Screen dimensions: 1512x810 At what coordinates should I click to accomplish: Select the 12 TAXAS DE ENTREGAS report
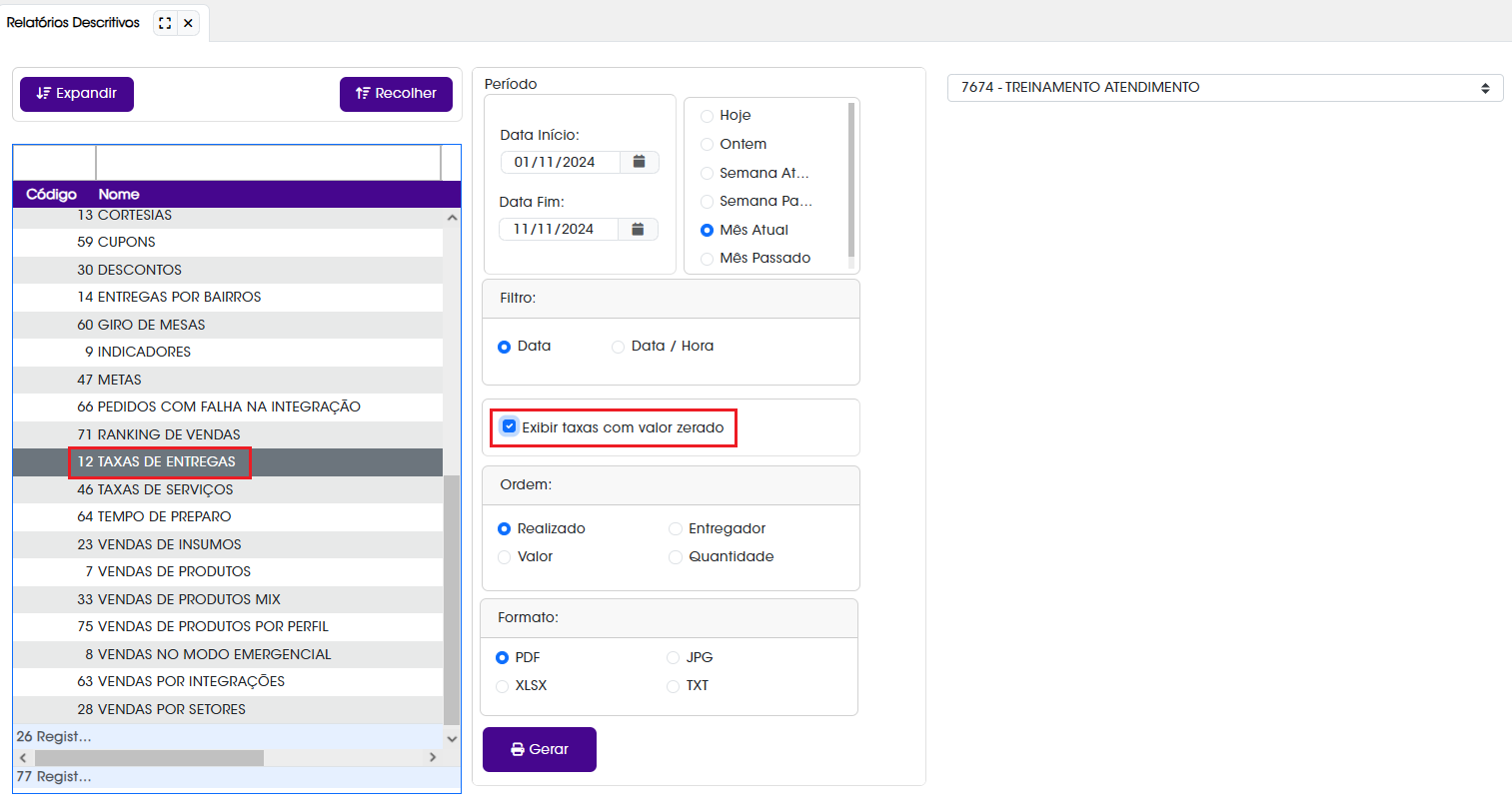click(x=228, y=462)
